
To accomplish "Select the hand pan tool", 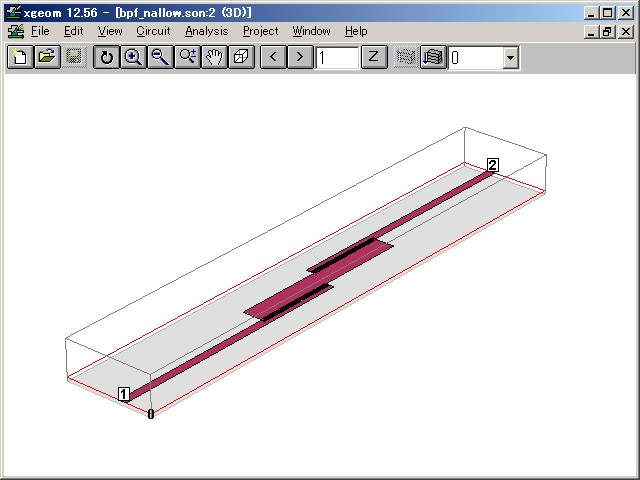I will [214, 57].
